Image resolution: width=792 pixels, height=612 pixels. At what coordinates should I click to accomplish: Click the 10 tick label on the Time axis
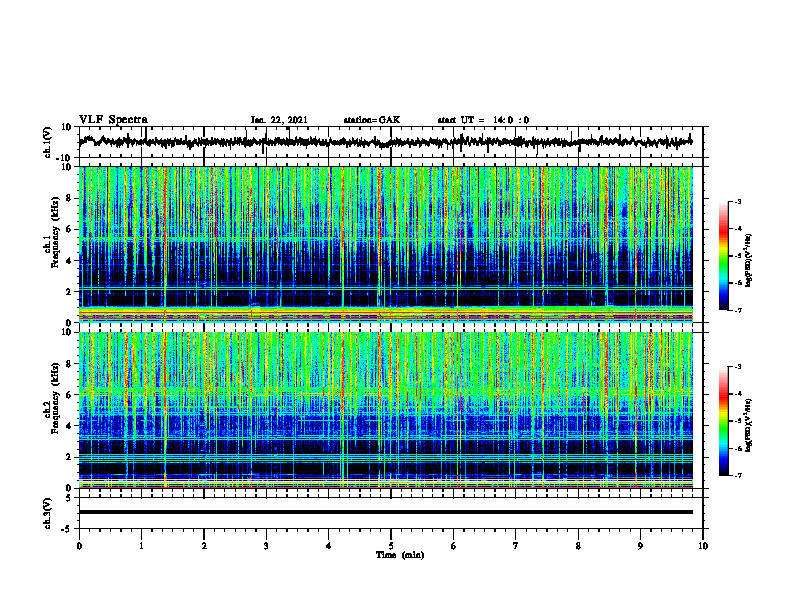(x=703, y=546)
